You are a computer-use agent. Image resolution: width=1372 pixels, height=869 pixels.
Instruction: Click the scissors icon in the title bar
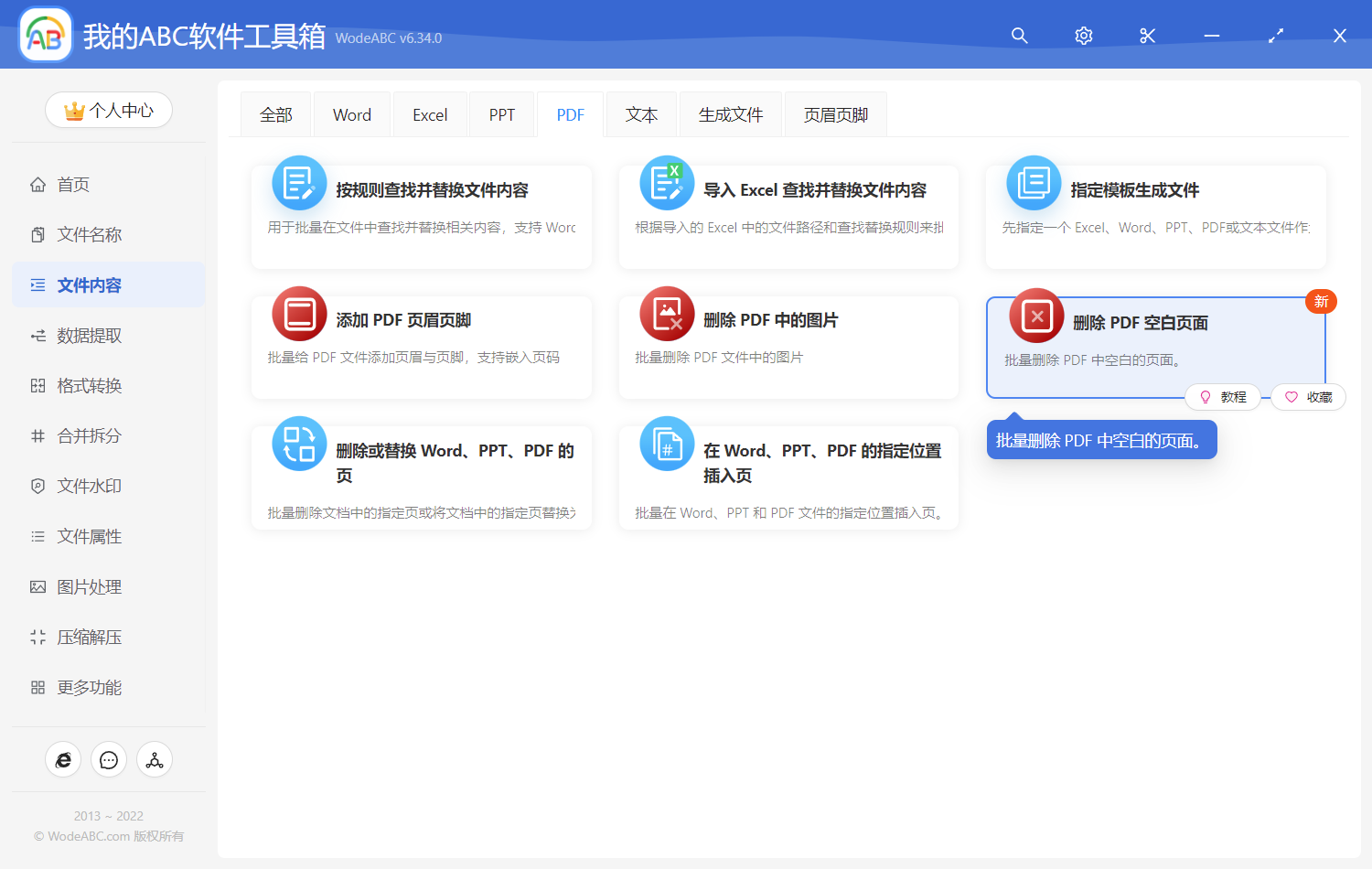[x=1147, y=36]
